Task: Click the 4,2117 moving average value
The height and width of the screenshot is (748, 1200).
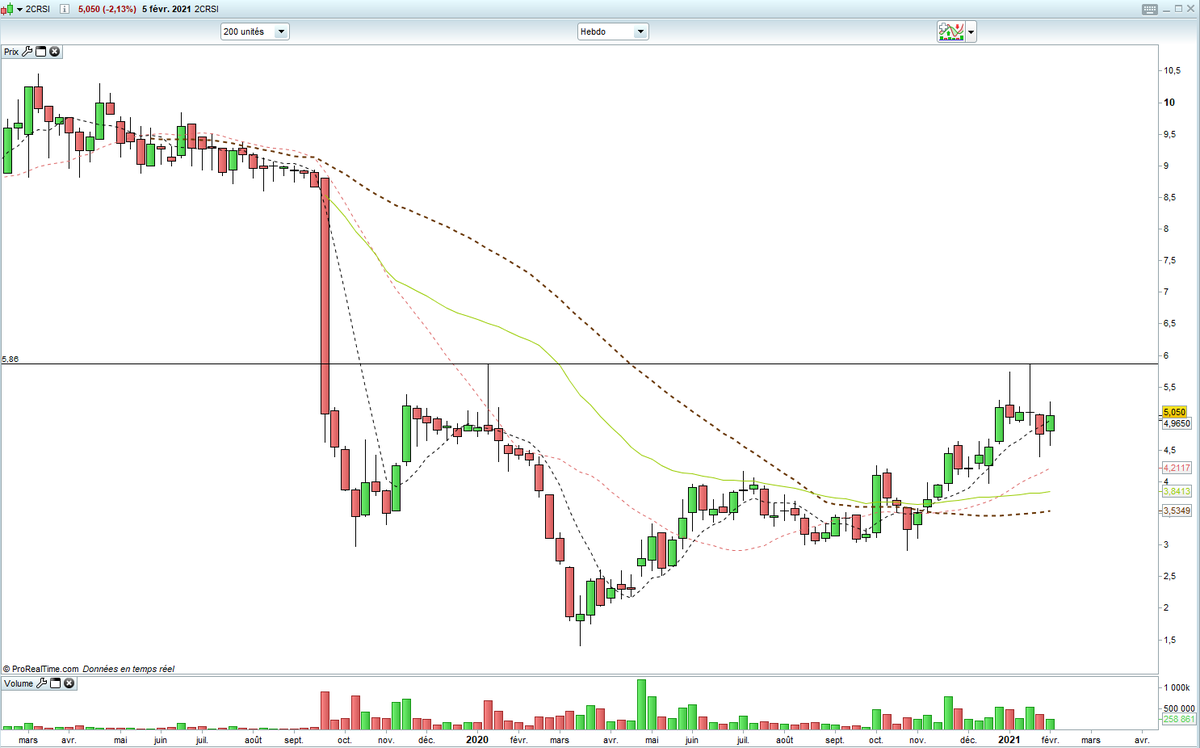Action: pyautogui.click(x=1176, y=468)
